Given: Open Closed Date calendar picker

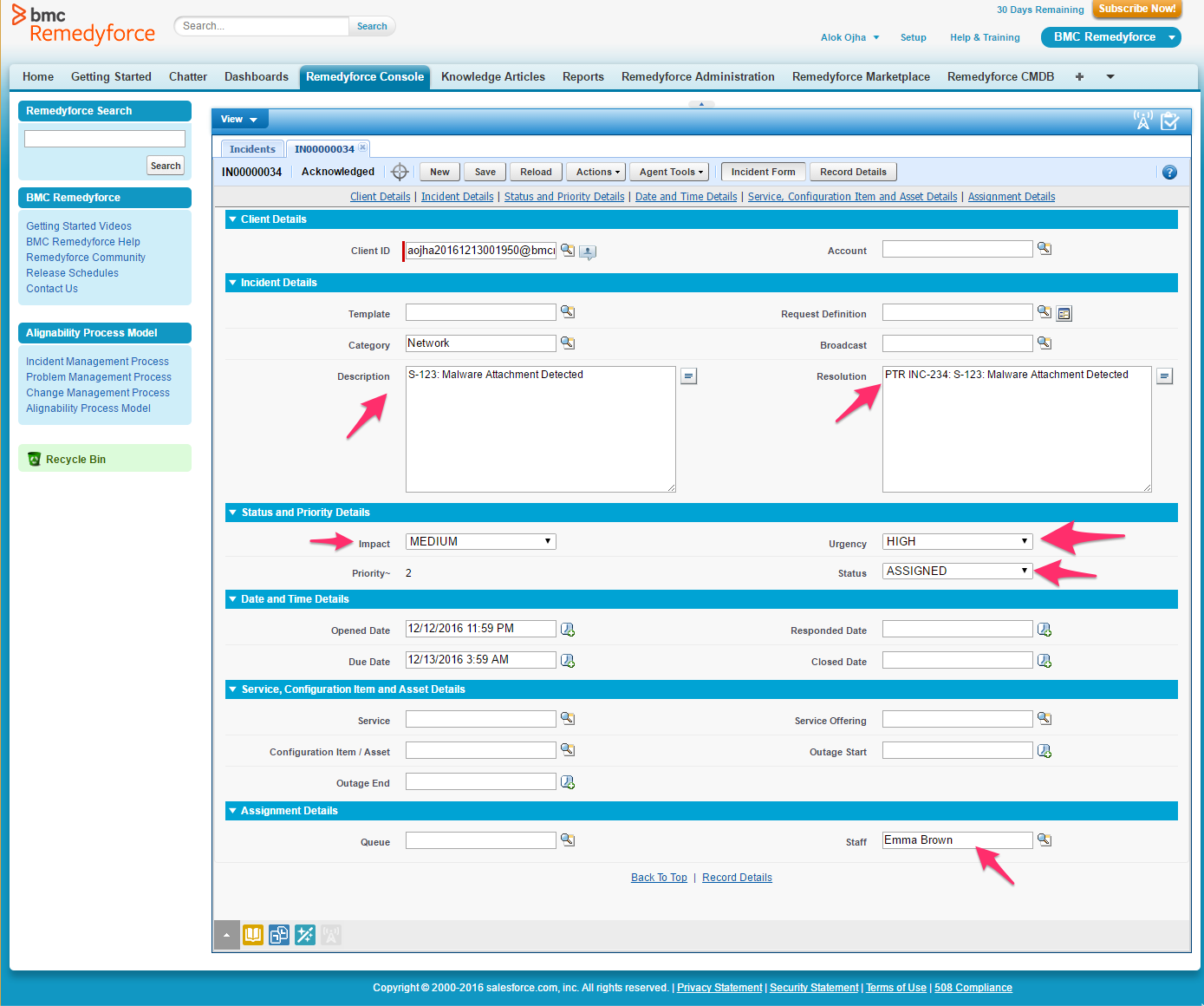Looking at the screenshot, I should tap(1045, 661).
